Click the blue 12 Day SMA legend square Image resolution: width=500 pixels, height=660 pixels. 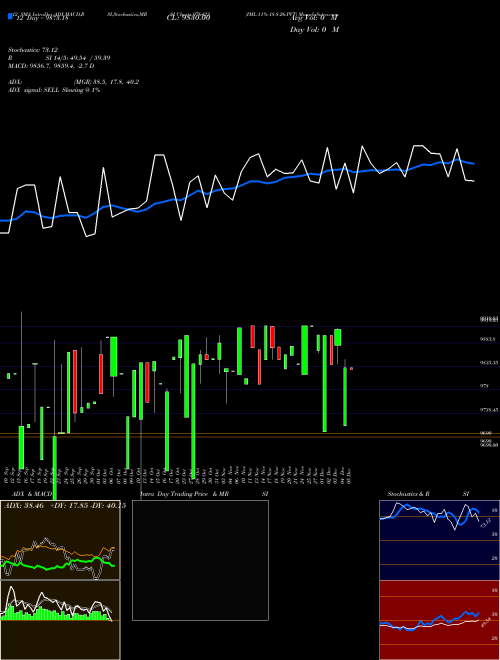10,16
